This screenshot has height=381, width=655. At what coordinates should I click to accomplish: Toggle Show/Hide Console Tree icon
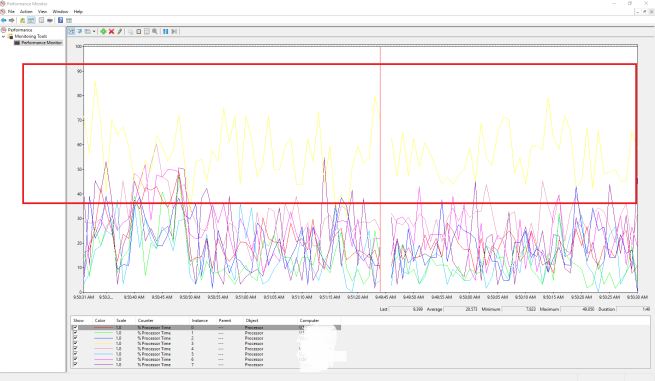coord(30,20)
